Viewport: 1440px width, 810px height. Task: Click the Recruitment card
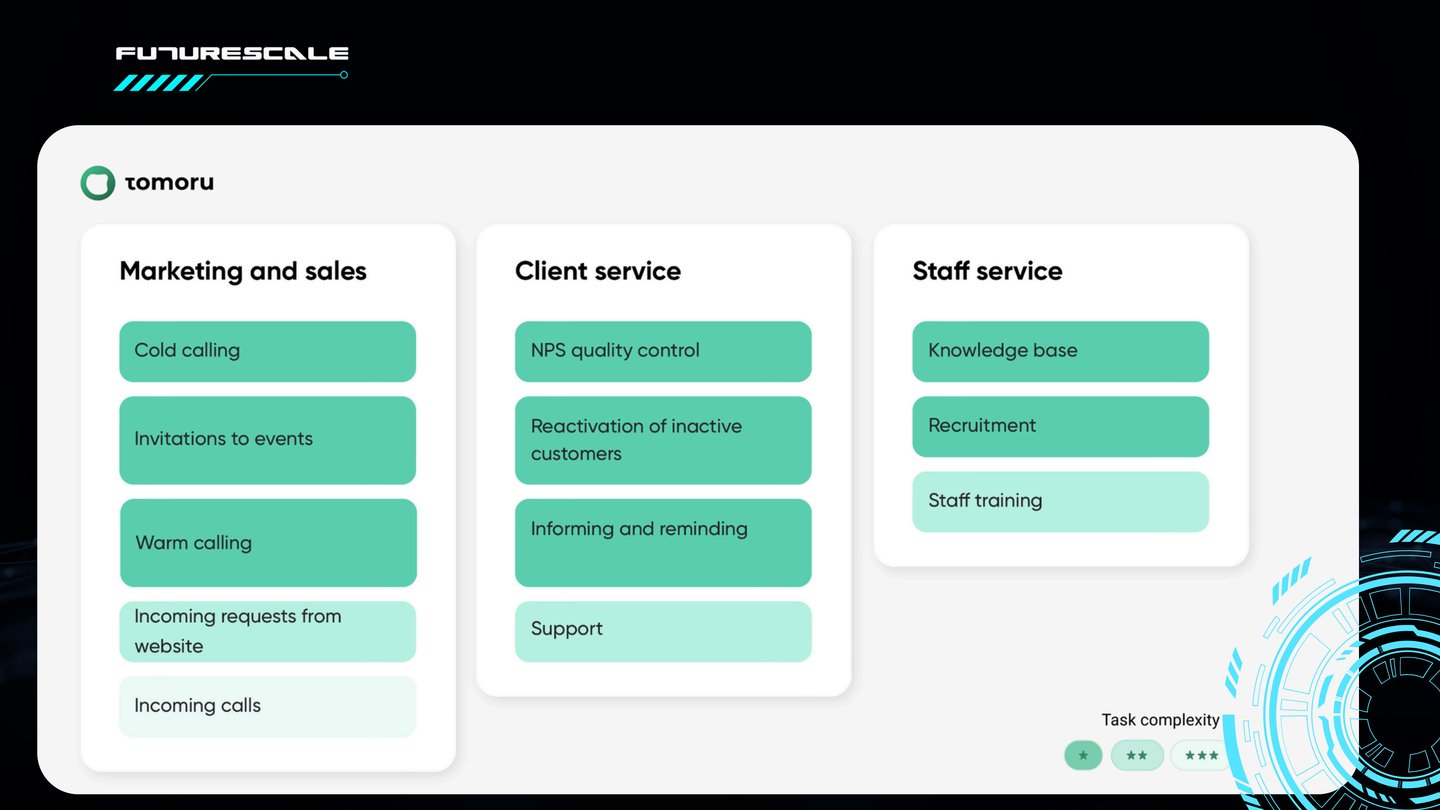[1060, 426]
